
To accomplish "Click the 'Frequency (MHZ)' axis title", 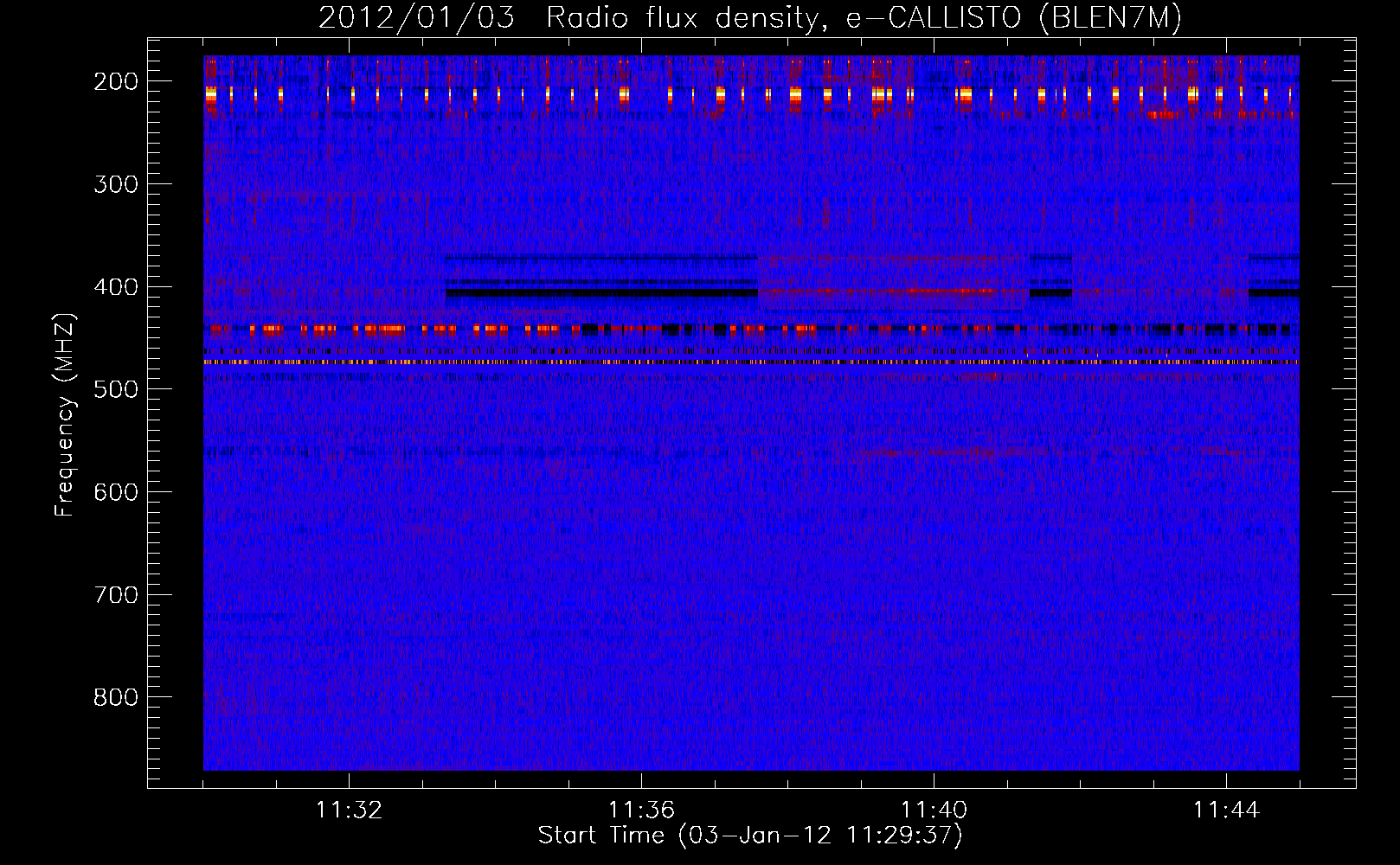I will (x=66, y=414).
